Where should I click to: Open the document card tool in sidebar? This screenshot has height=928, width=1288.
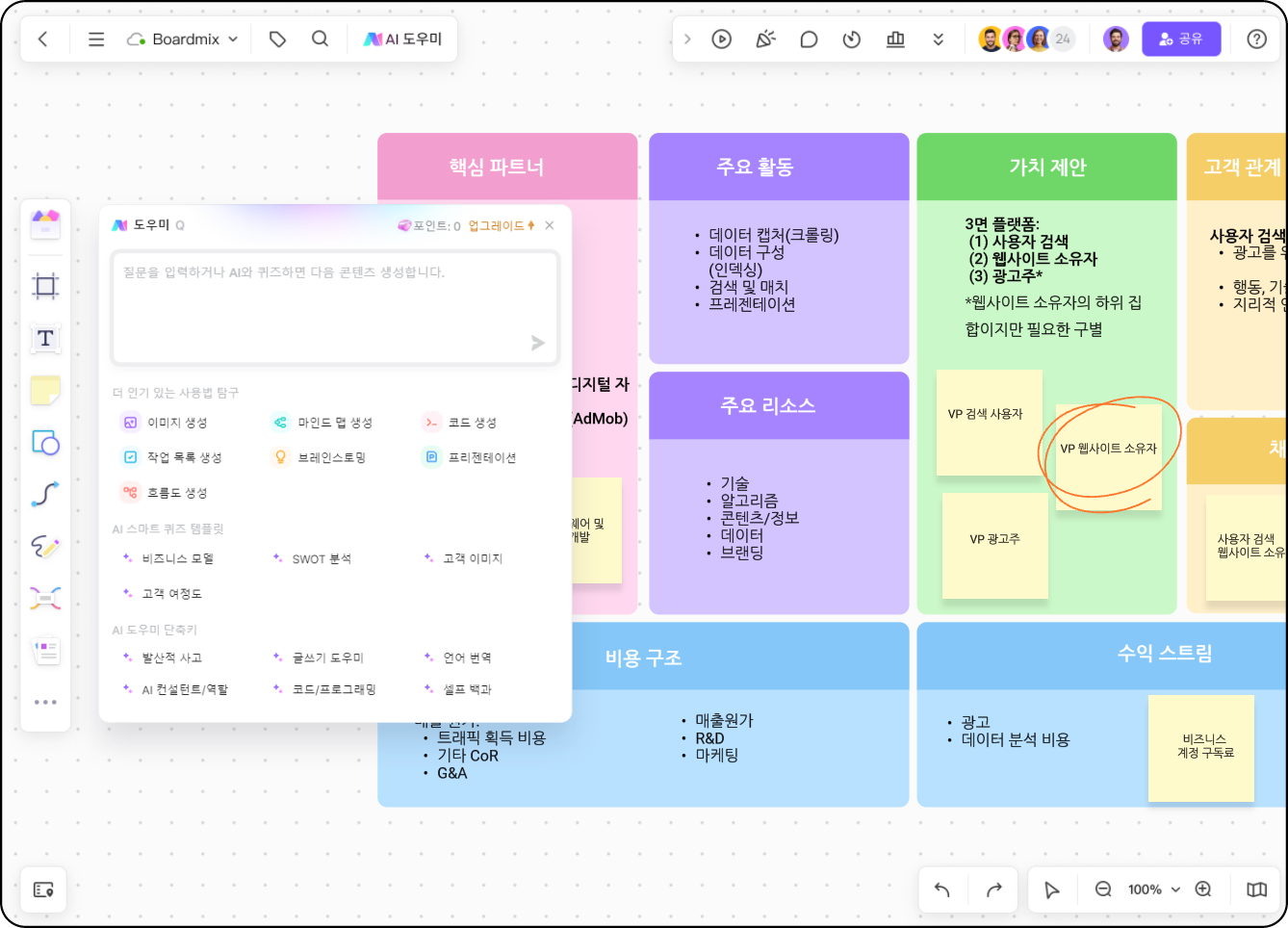click(45, 651)
